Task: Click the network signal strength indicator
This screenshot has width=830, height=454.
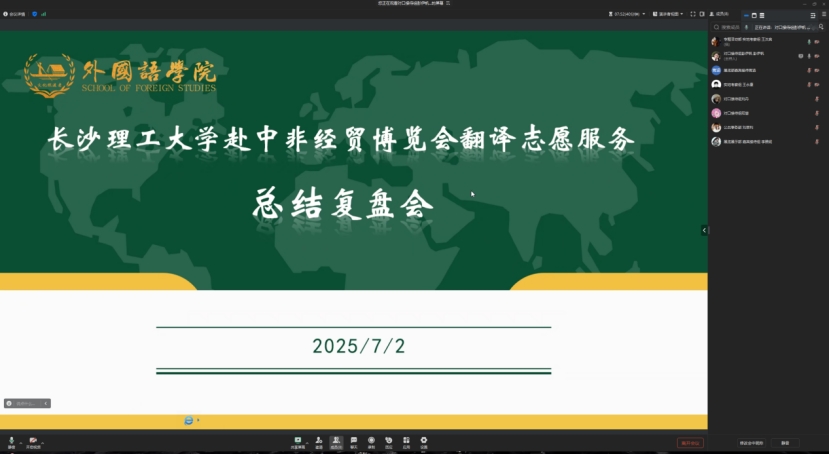Action: tap(44, 14)
